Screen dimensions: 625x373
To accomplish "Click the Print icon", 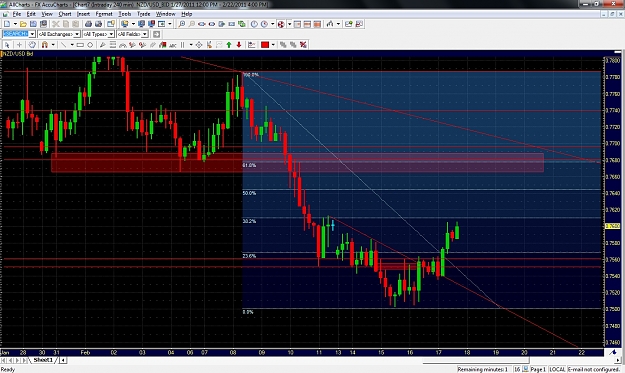I will (88, 24).
